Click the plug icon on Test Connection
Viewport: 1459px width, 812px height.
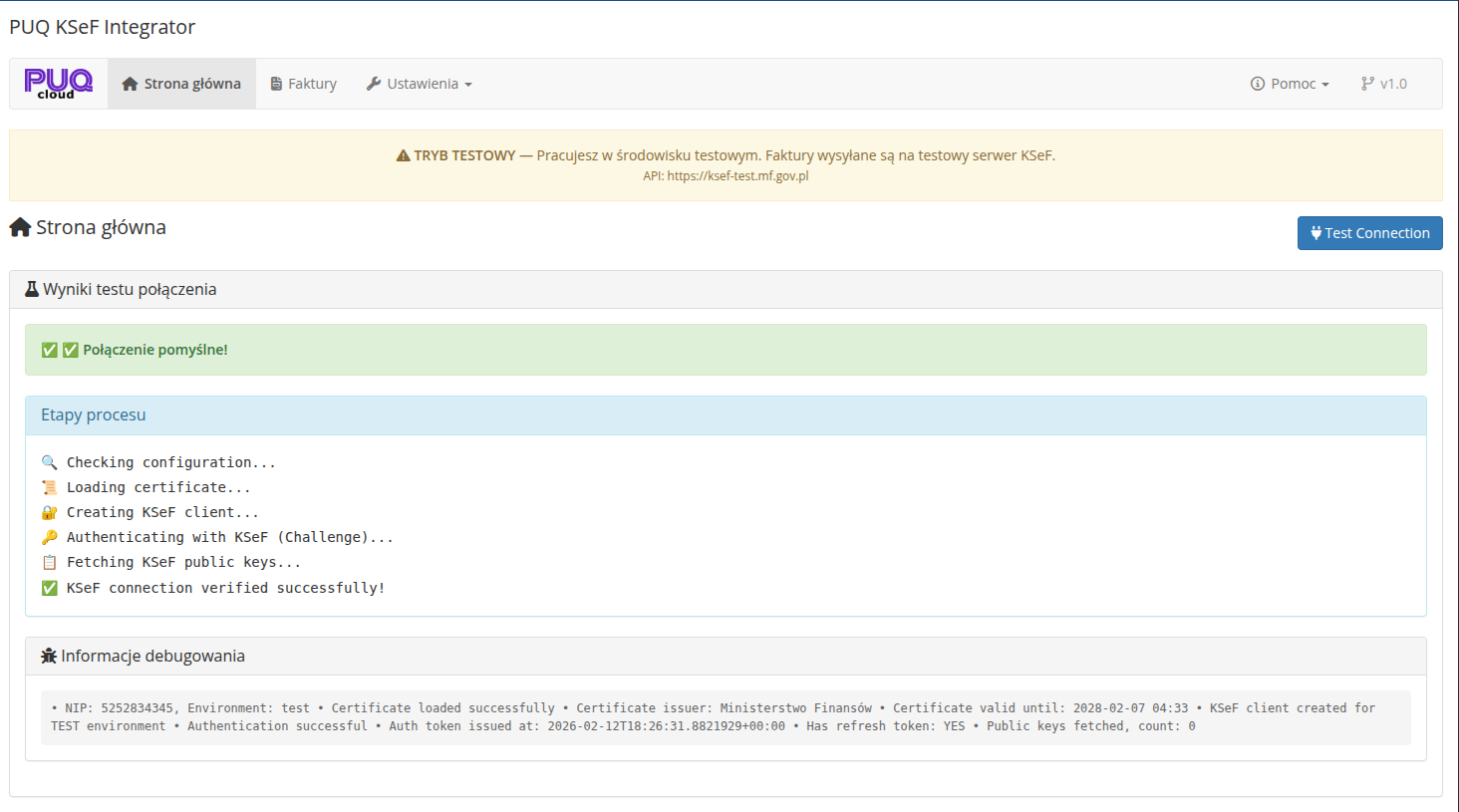tap(1315, 233)
